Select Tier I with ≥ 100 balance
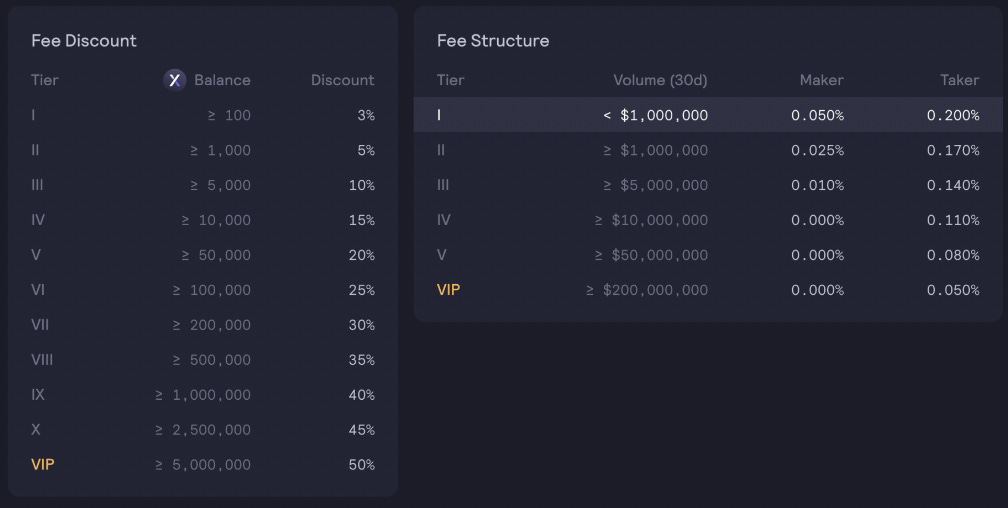This screenshot has width=1008, height=508. point(202,115)
